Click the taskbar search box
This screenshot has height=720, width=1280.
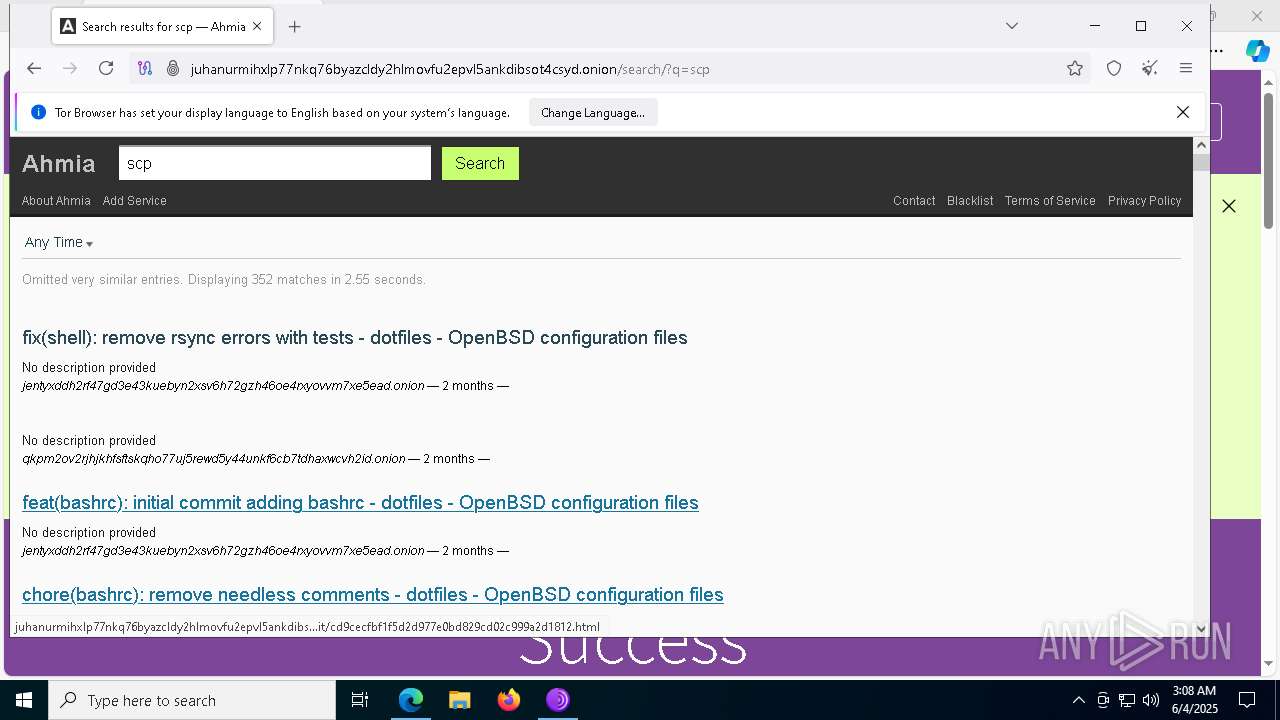click(192, 700)
